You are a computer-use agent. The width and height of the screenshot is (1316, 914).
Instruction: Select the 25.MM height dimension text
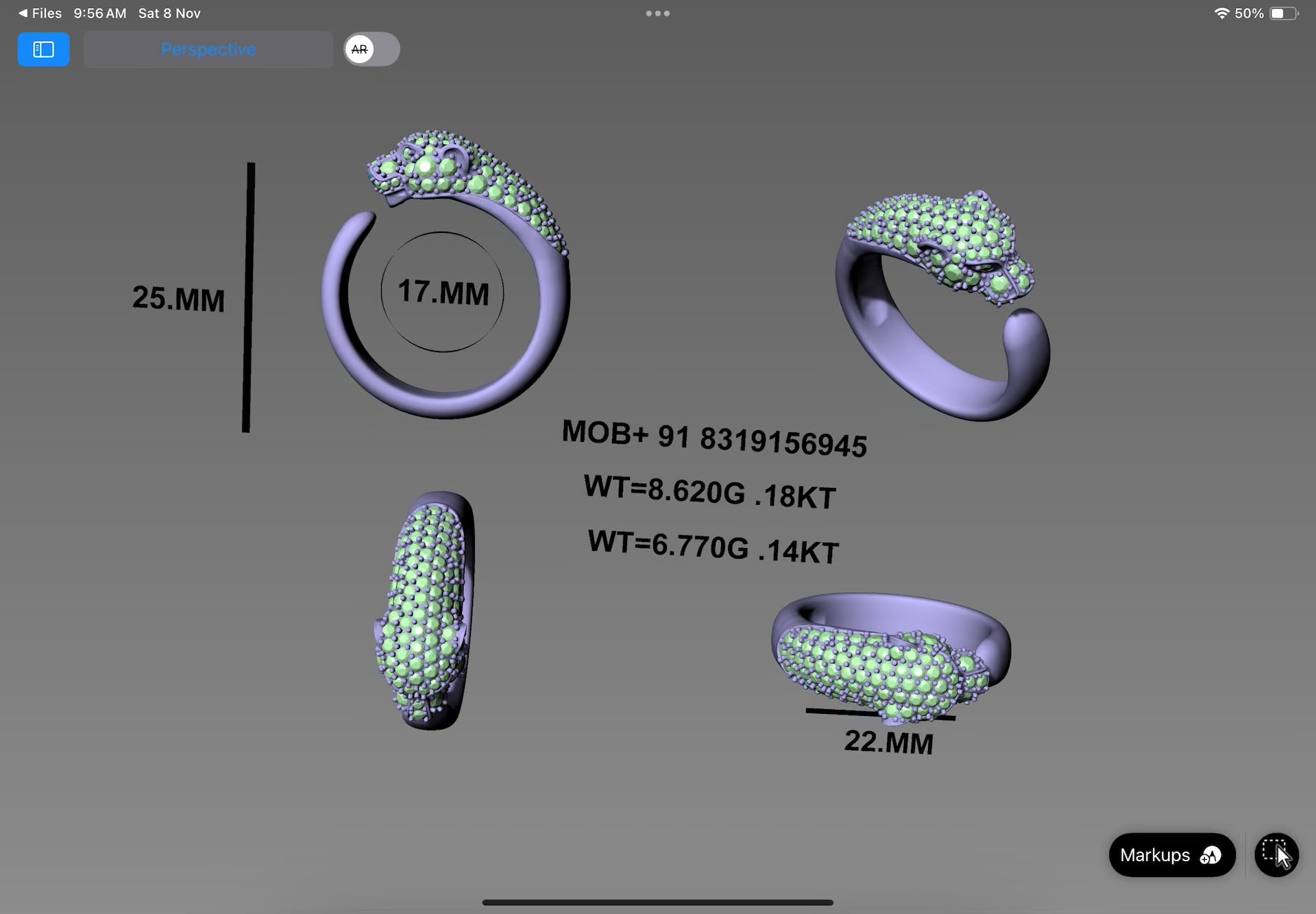tap(178, 299)
